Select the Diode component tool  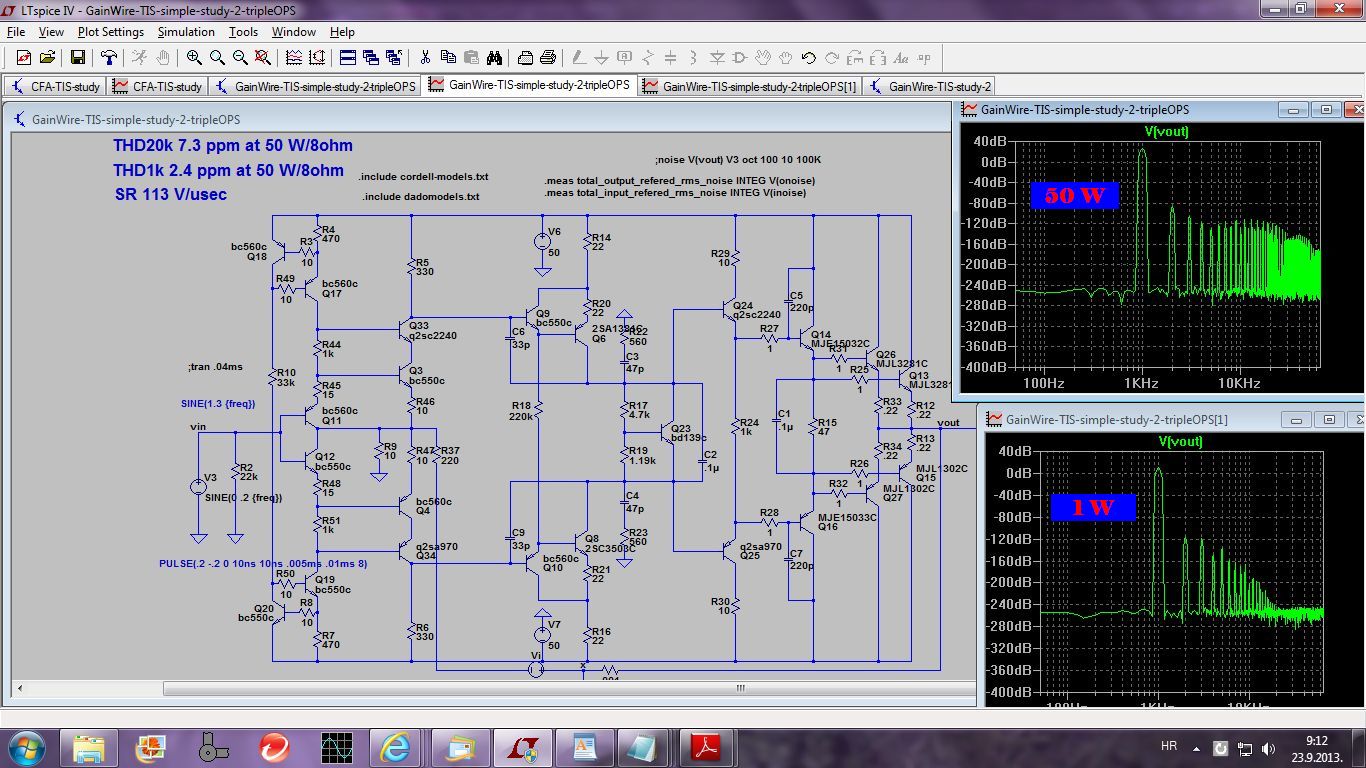(717, 58)
